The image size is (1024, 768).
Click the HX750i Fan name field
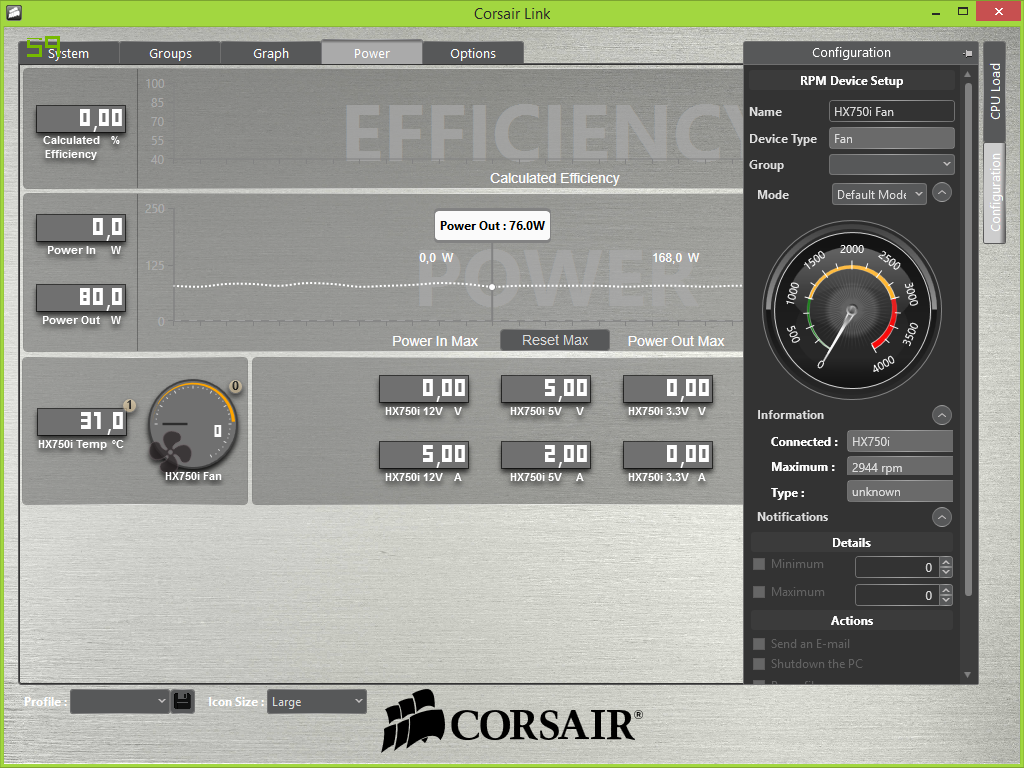pos(891,111)
